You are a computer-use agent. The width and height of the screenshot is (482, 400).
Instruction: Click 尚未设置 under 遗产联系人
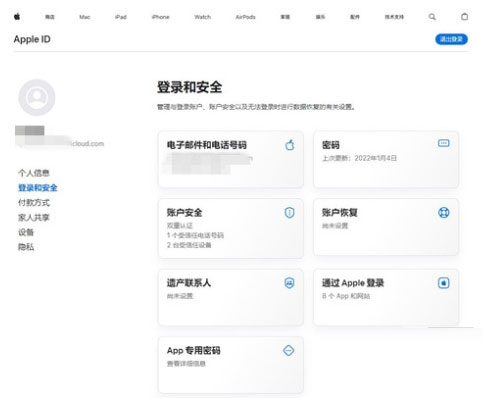[x=180, y=296]
